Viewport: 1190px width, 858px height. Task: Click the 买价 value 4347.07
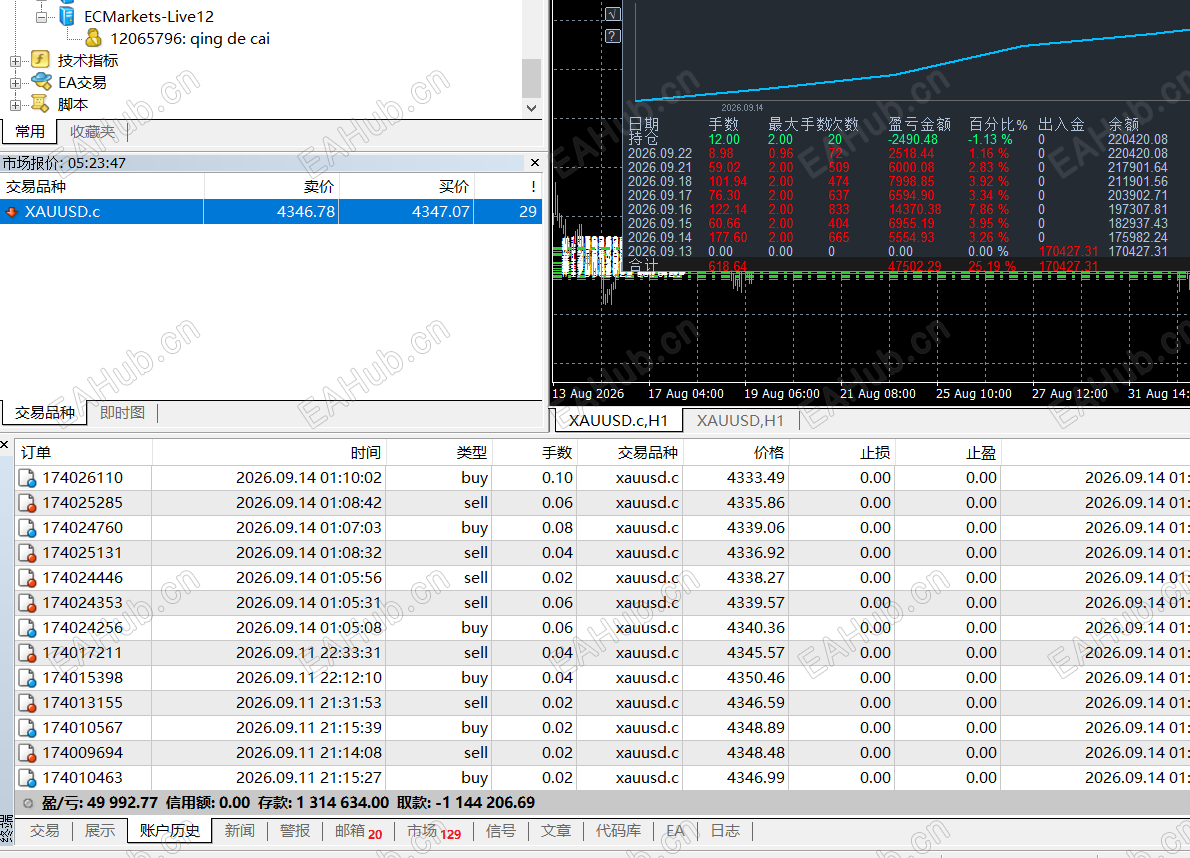(x=440, y=212)
